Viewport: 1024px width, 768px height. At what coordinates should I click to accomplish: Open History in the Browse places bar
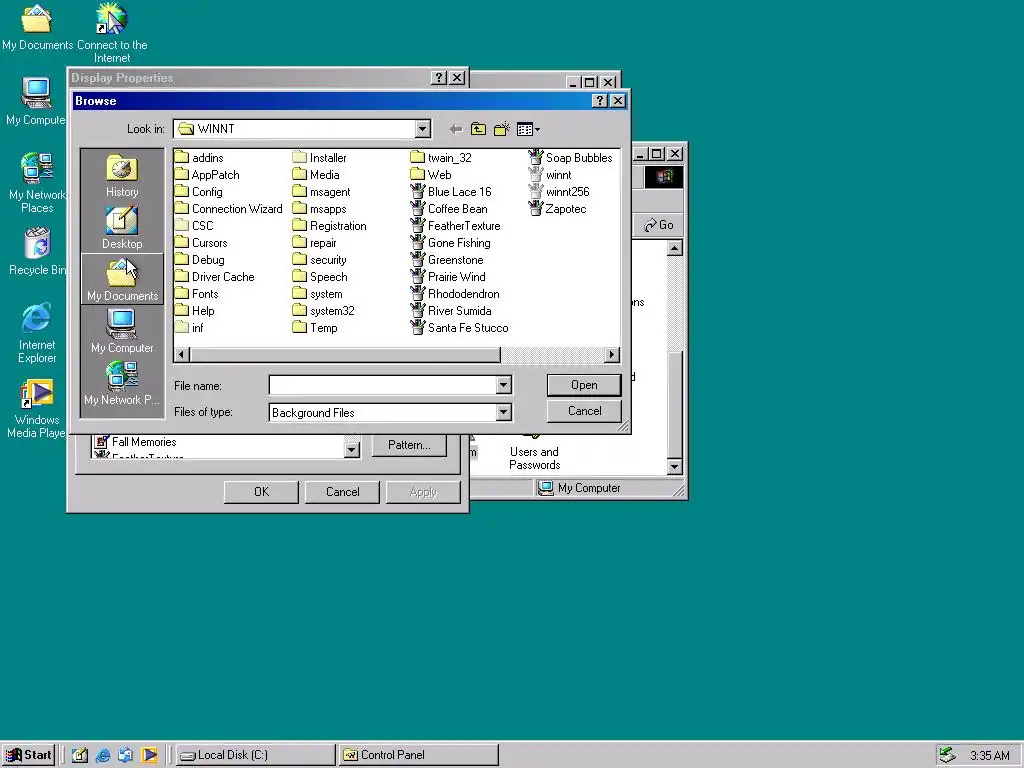tap(122, 175)
